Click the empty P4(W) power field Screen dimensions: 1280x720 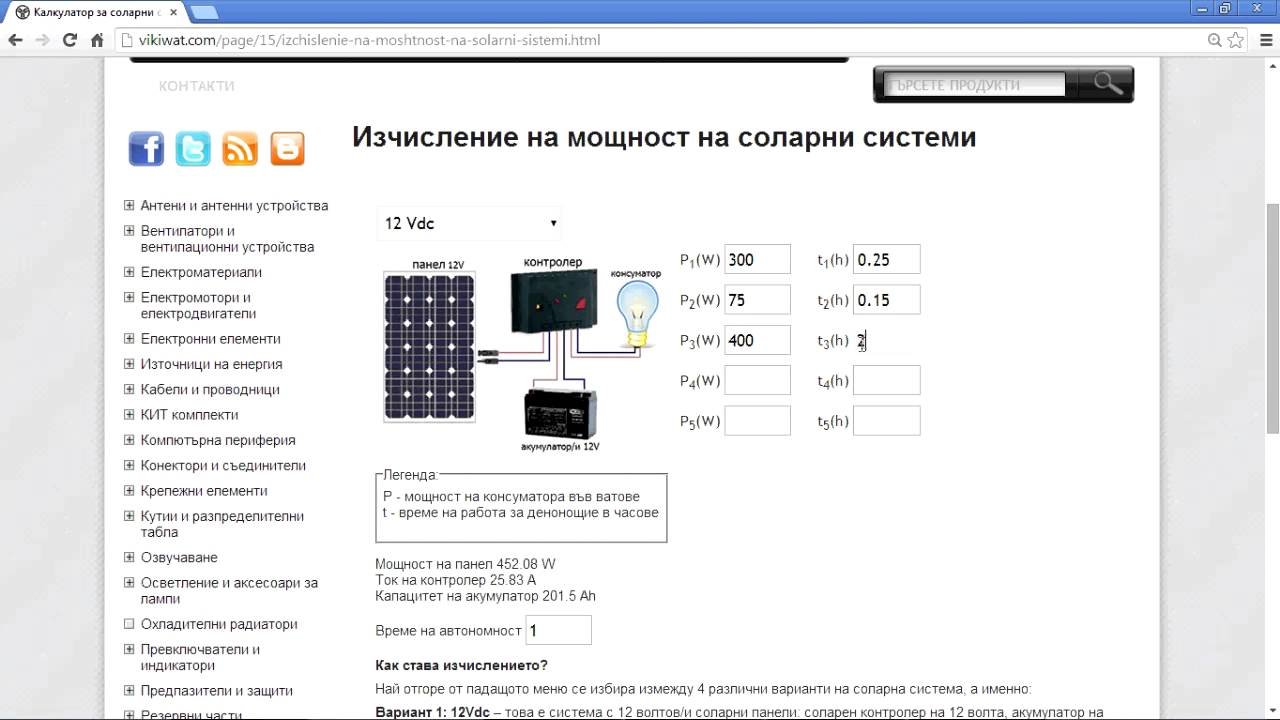[x=757, y=380]
